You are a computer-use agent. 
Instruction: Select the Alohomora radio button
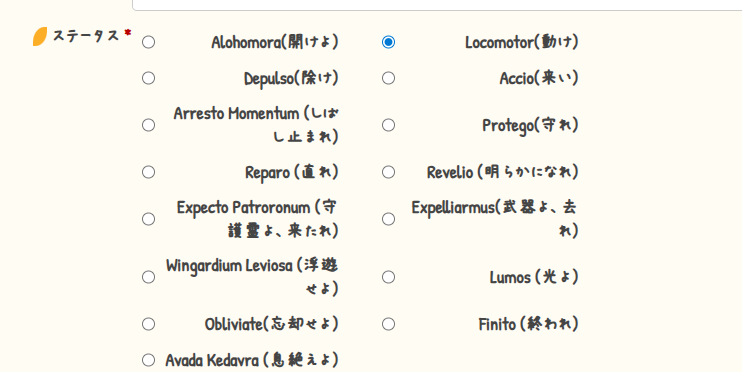point(149,42)
